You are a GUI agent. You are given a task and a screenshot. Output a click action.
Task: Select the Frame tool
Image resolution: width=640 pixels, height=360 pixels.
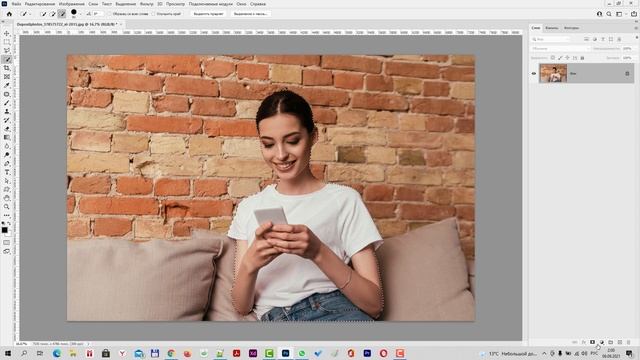tap(7, 77)
